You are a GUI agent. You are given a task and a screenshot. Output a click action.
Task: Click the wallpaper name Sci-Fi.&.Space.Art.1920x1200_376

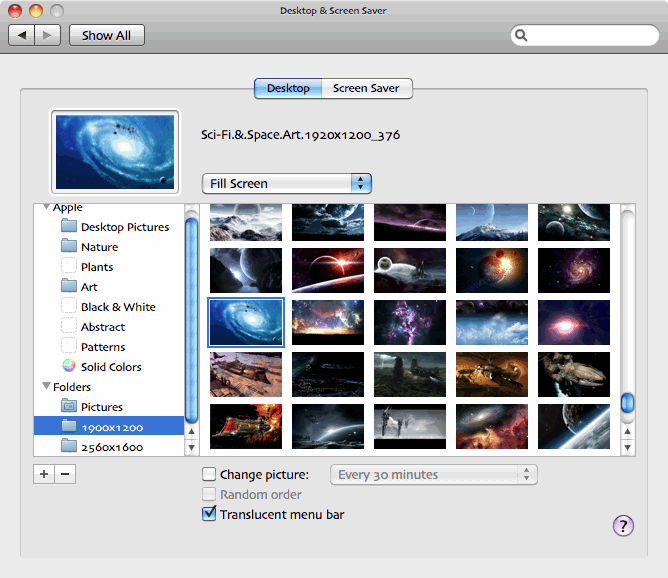click(x=300, y=135)
